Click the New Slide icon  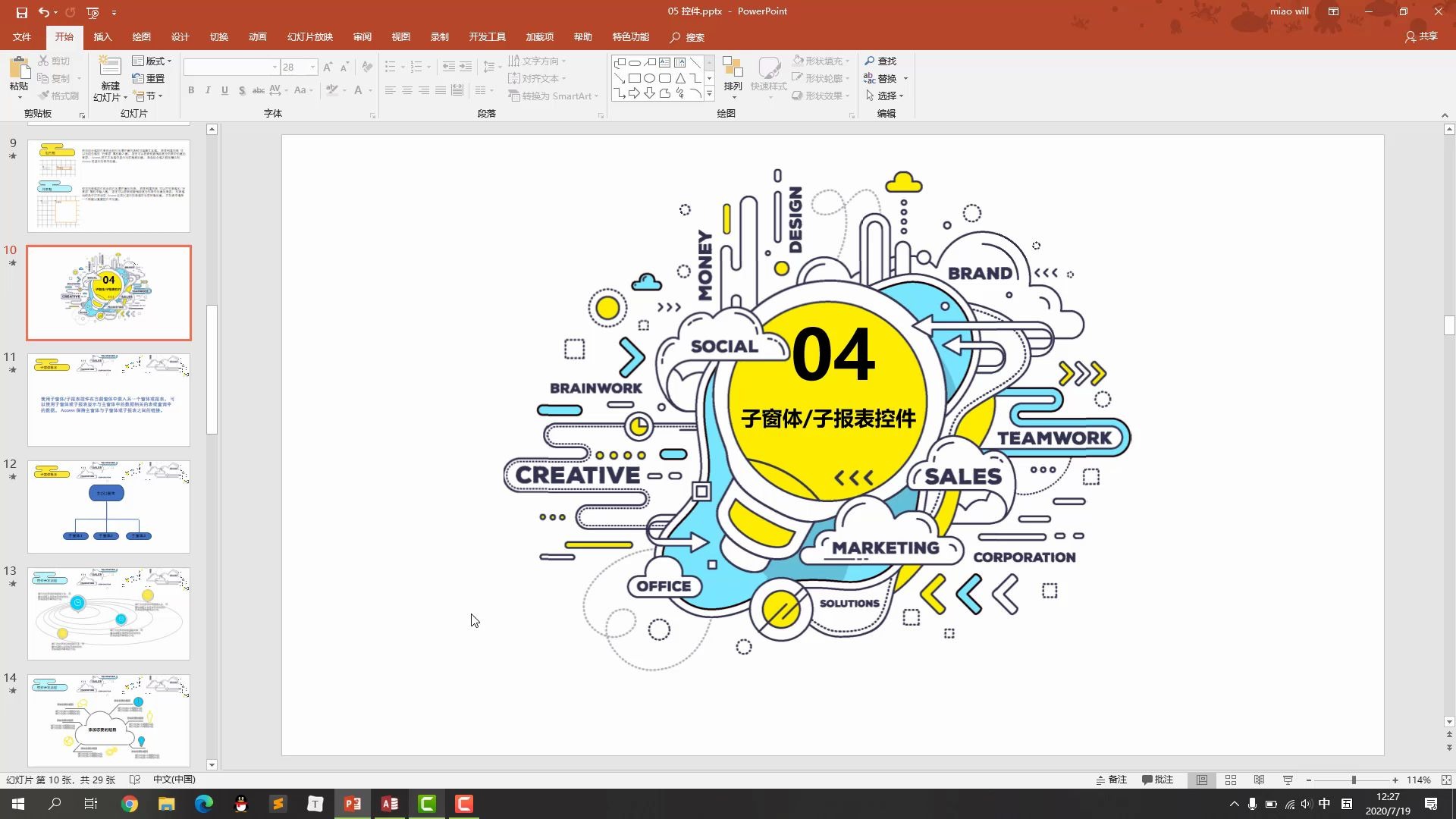(x=110, y=67)
